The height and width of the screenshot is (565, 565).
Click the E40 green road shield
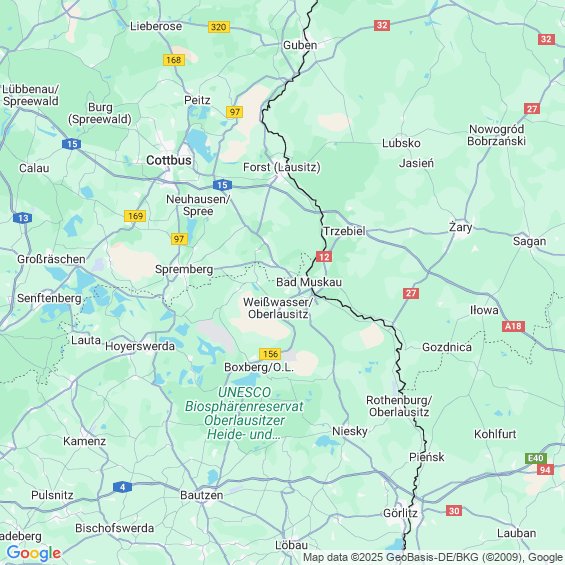click(x=536, y=458)
